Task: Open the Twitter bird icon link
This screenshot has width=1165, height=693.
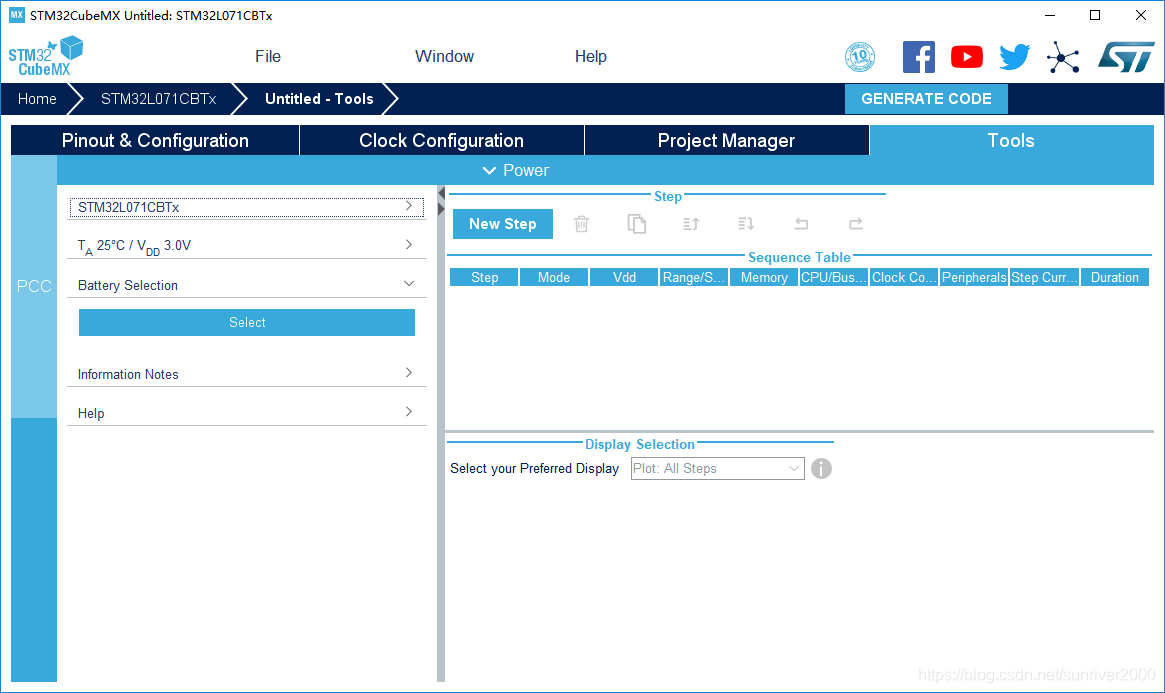Action: coord(1014,57)
